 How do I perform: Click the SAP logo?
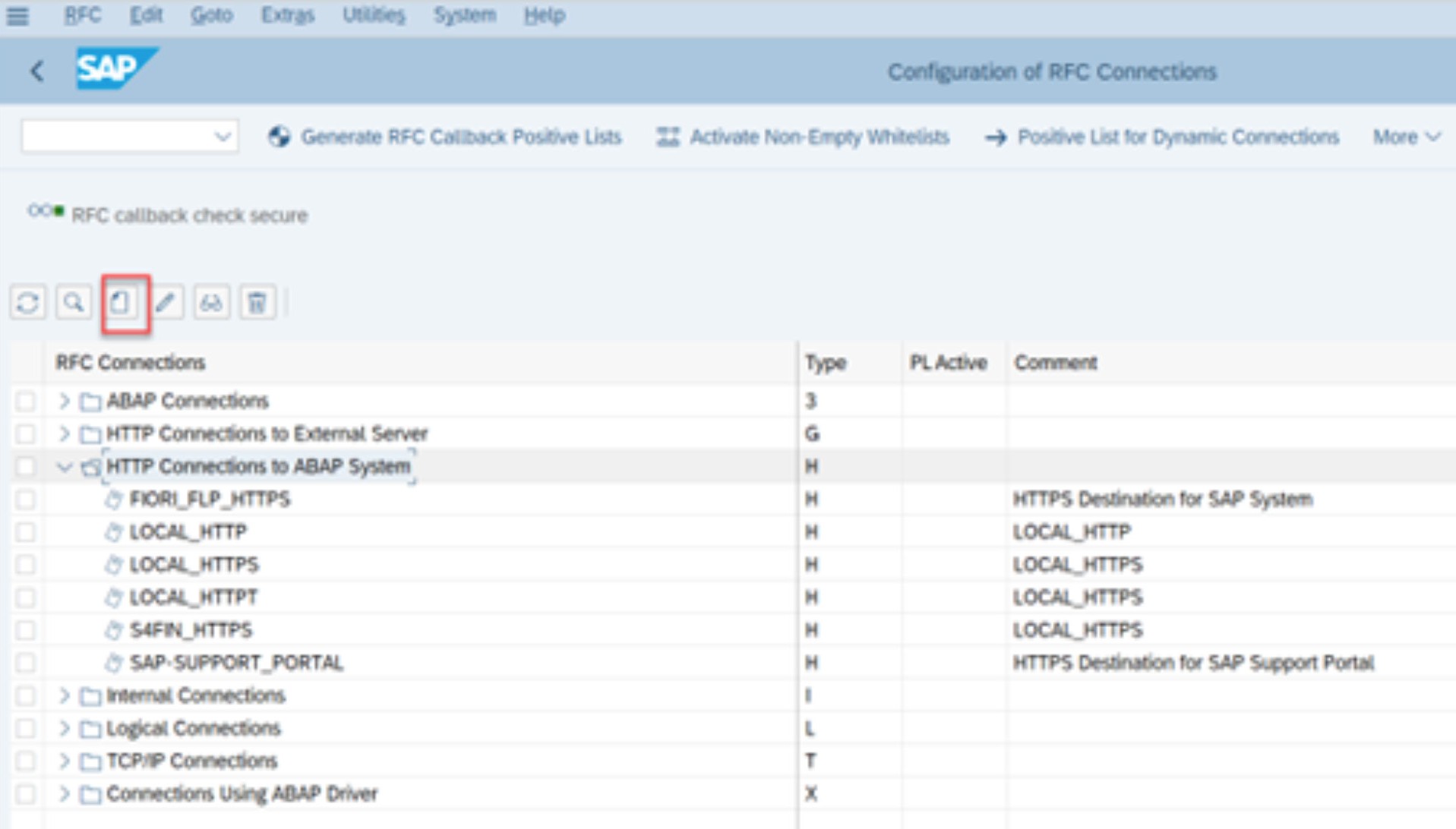(116, 68)
